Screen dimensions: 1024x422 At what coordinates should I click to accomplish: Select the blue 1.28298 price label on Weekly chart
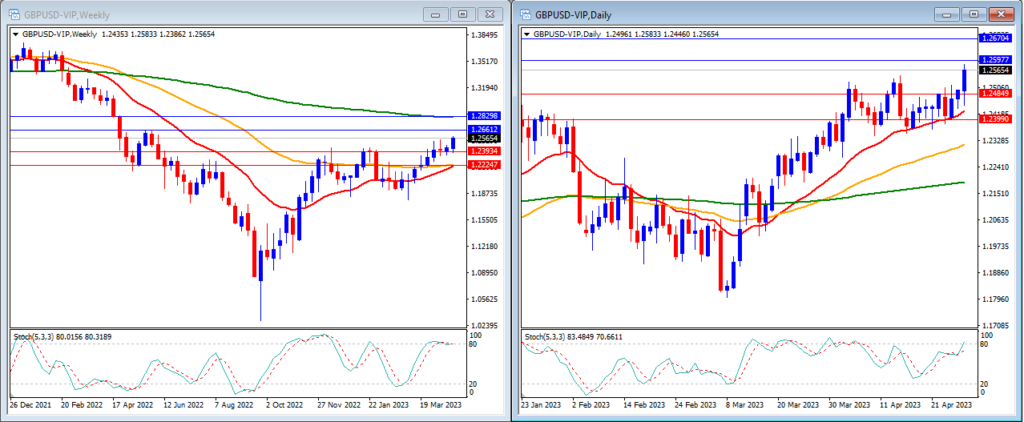pos(485,116)
